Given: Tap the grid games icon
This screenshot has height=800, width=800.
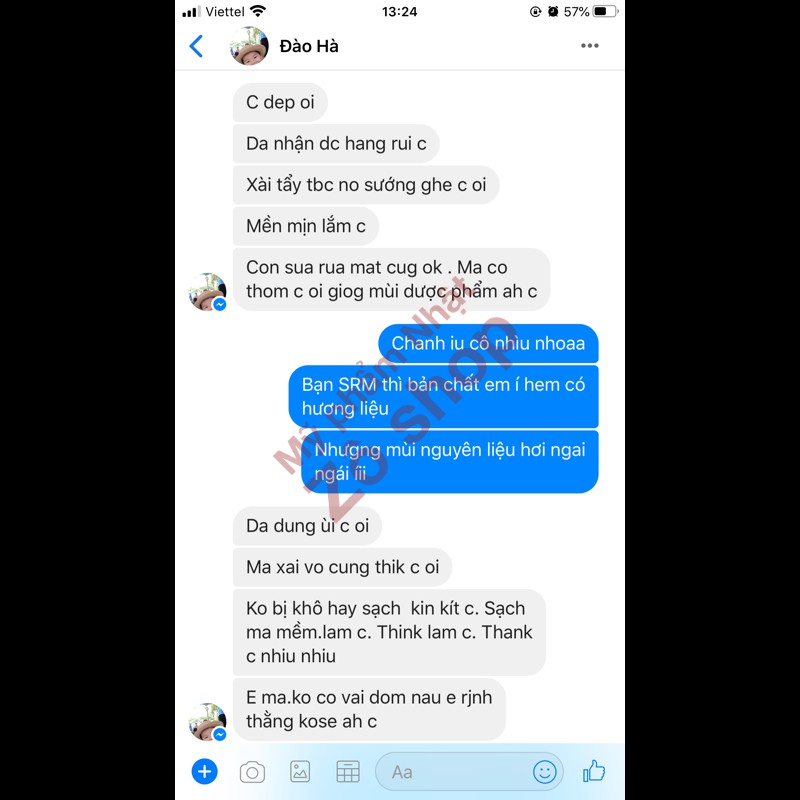Looking at the screenshot, I should (x=348, y=771).
